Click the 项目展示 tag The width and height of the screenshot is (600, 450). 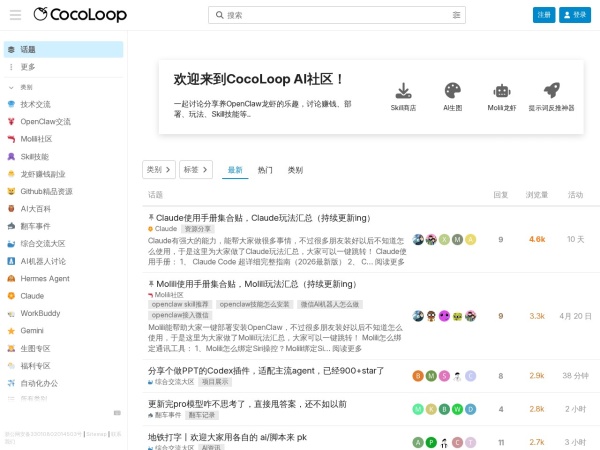pos(215,382)
